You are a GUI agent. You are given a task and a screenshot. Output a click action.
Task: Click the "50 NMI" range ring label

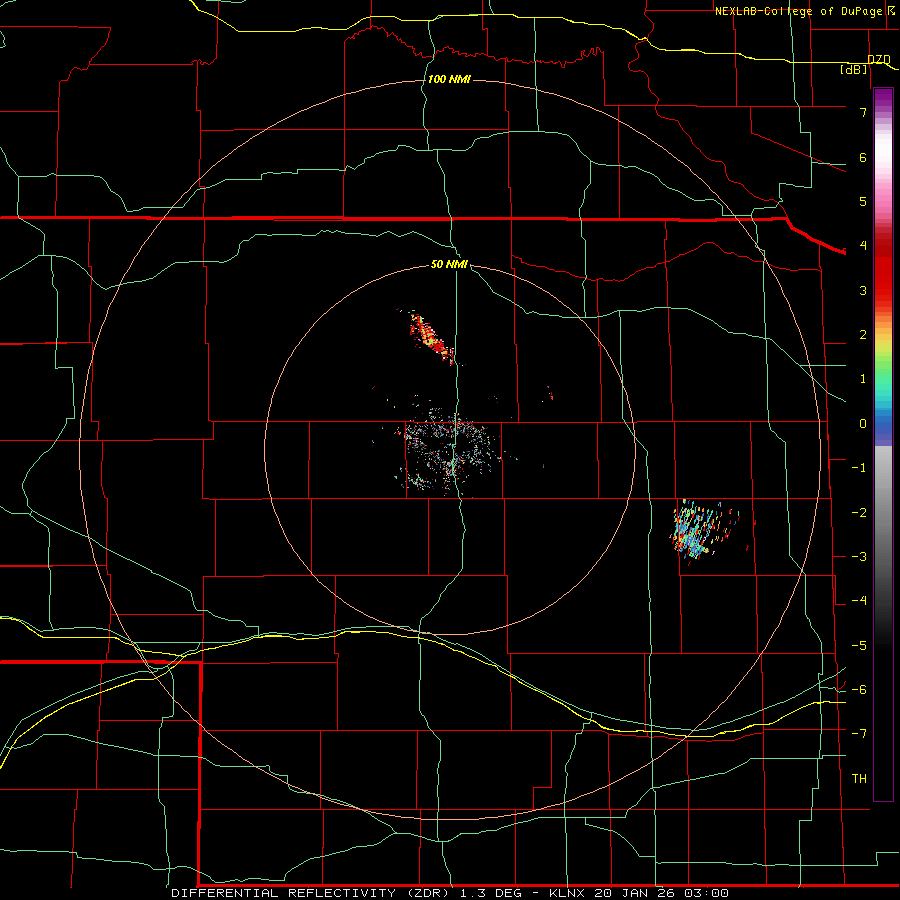[x=449, y=264]
